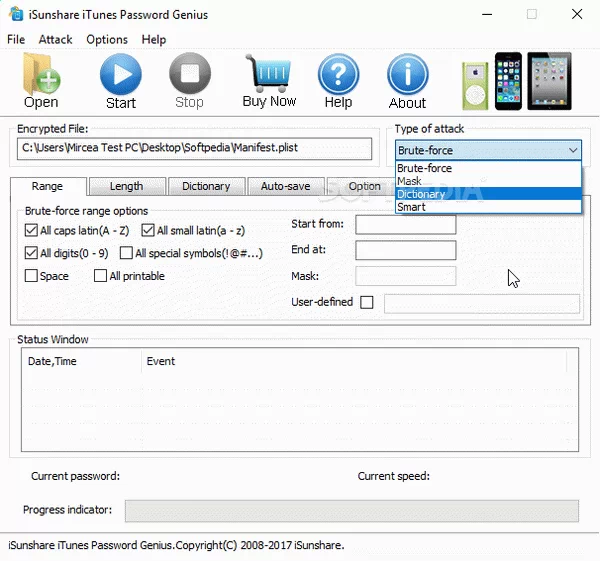Switch to the Length tab

[127, 186]
